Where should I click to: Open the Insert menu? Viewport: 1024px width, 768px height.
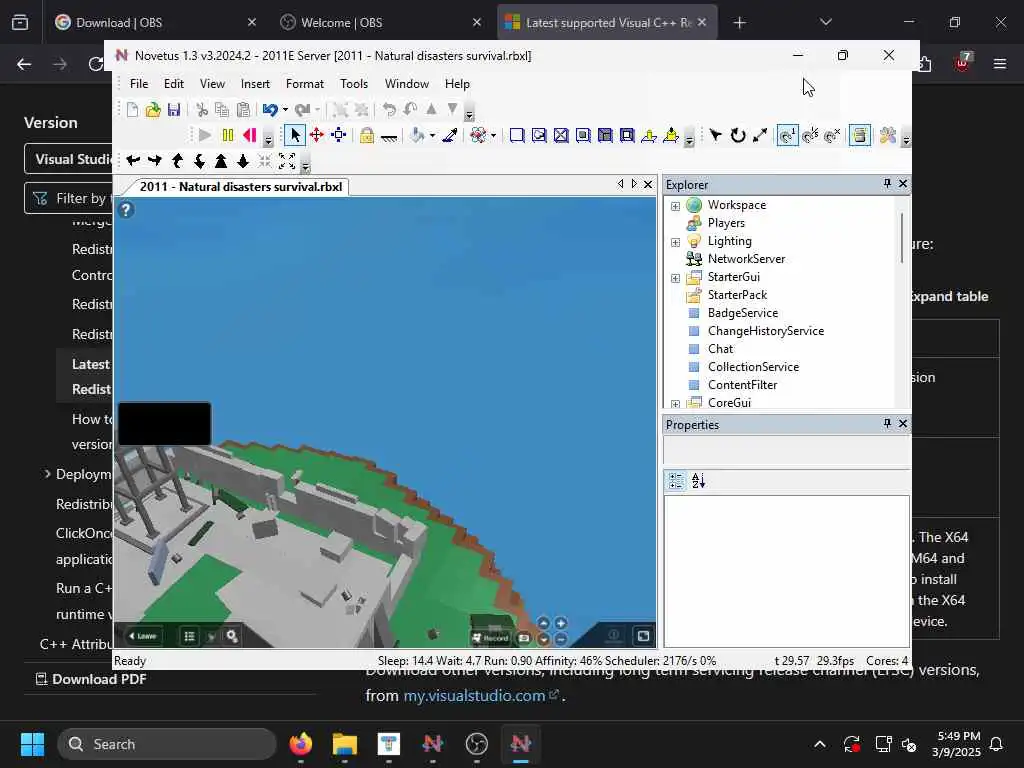(x=255, y=84)
